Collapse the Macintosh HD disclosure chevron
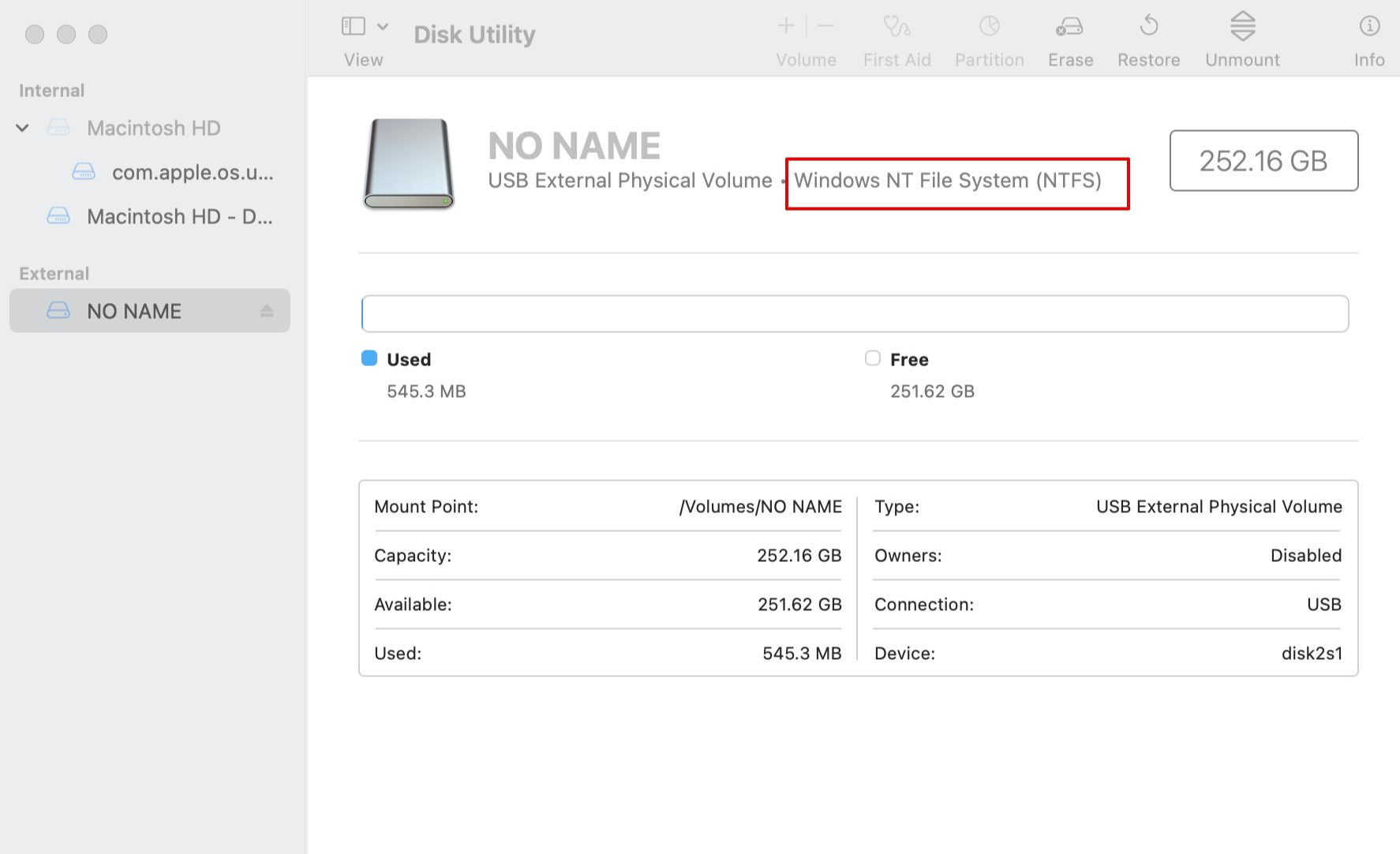Image resolution: width=1400 pixels, height=854 pixels. click(22, 128)
